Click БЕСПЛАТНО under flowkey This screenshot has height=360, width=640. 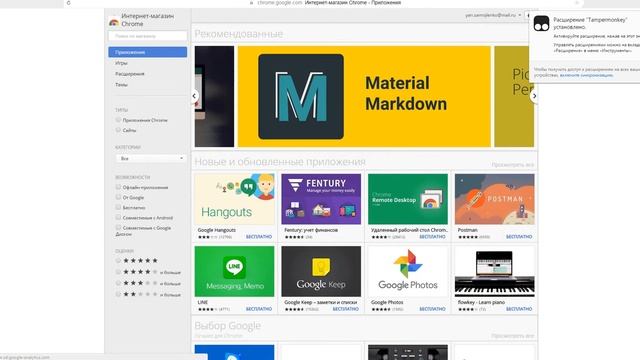point(519,309)
